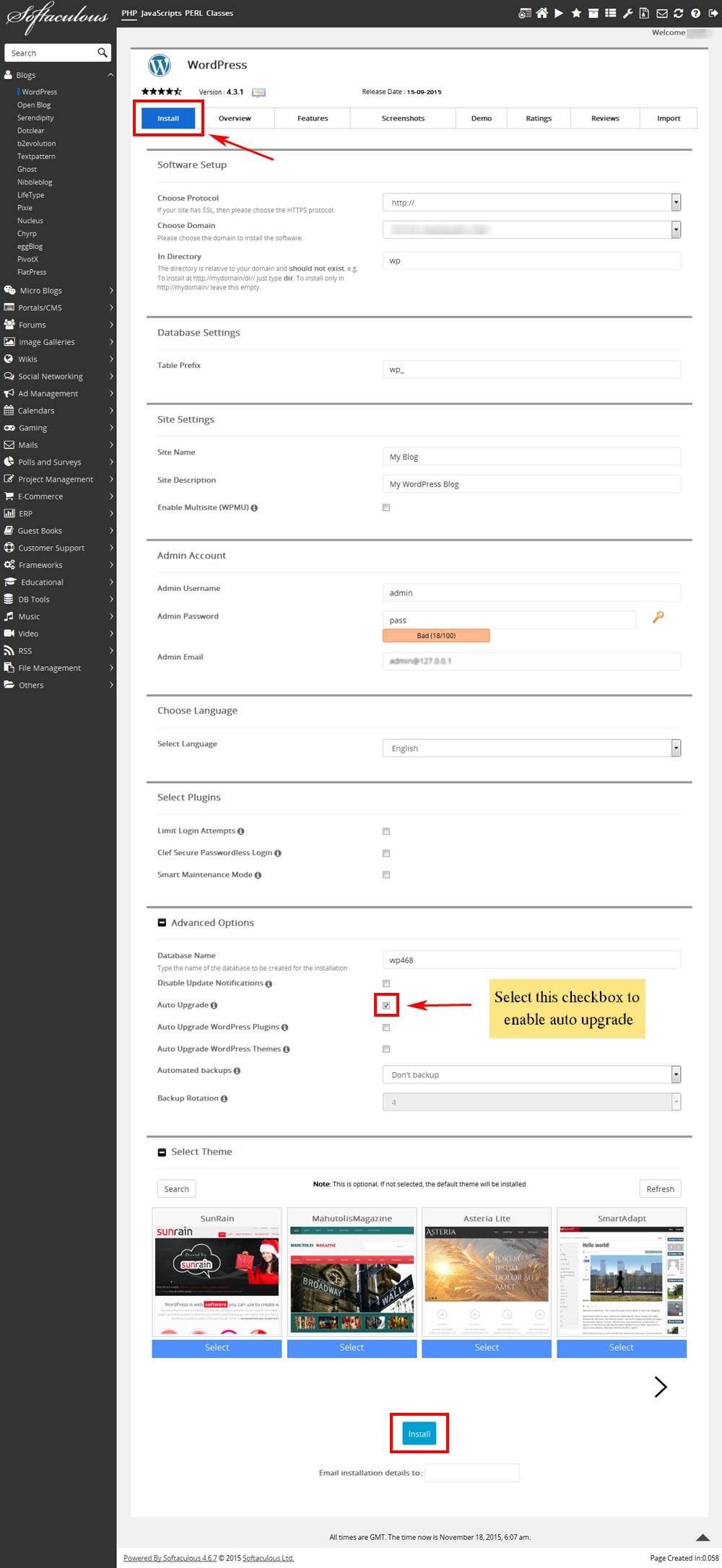Click the search magnifier icon
722x1568 pixels.
103,53
